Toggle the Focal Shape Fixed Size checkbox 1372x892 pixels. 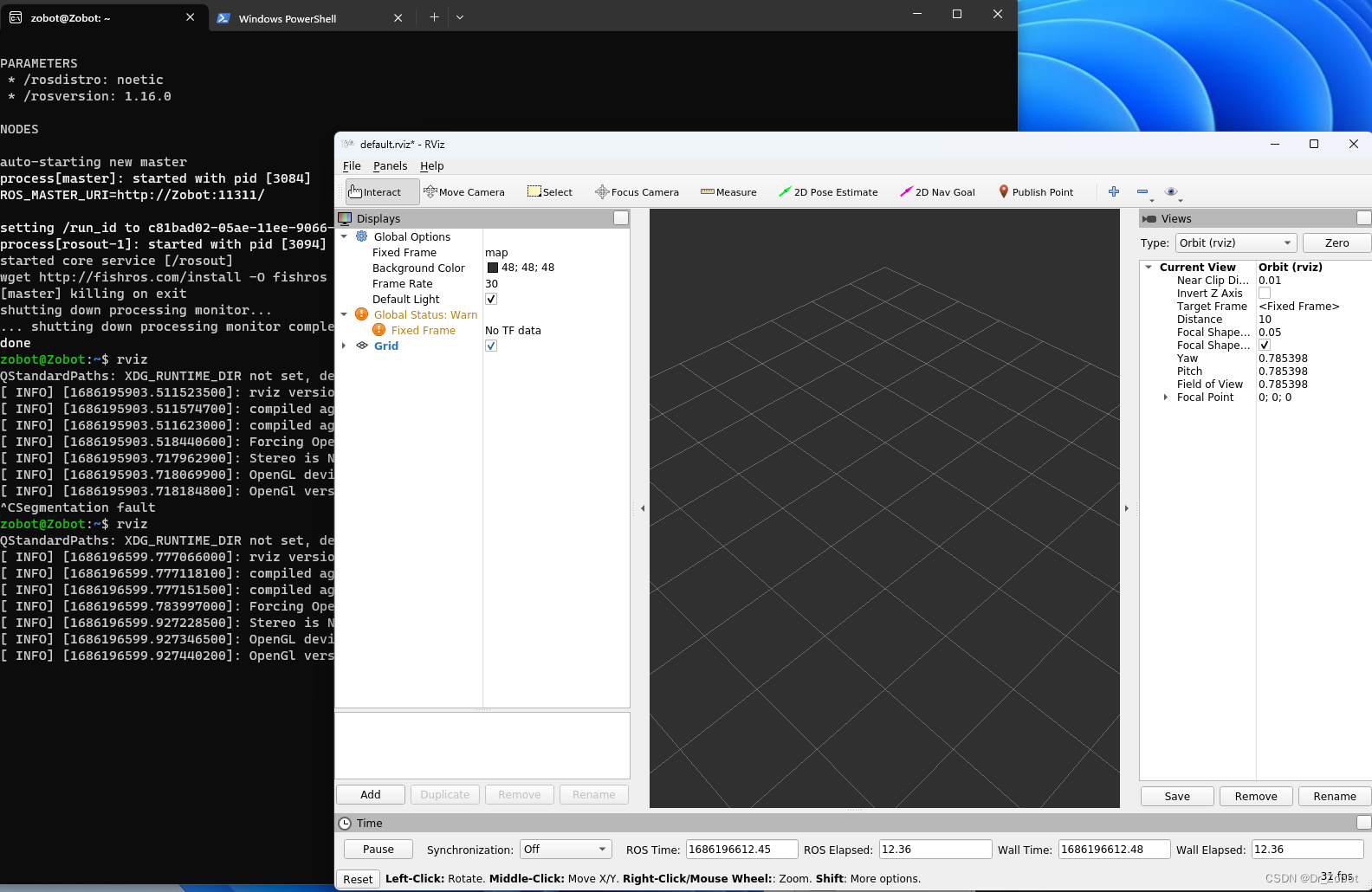coord(1265,346)
